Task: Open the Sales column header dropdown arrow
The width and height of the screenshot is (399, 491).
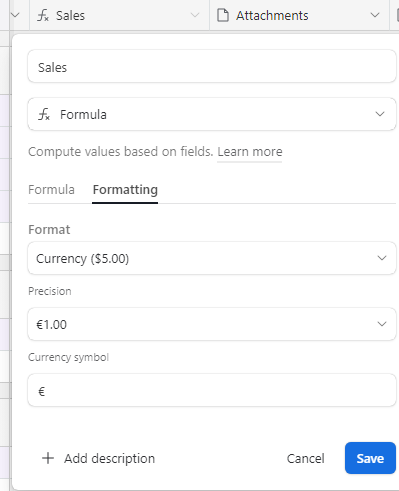Action: (195, 15)
